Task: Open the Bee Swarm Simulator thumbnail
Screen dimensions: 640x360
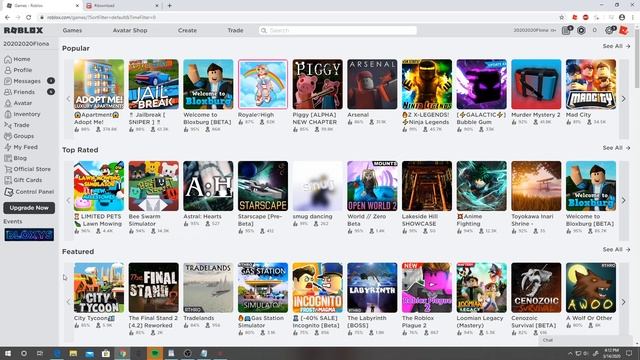Action: 153,186
